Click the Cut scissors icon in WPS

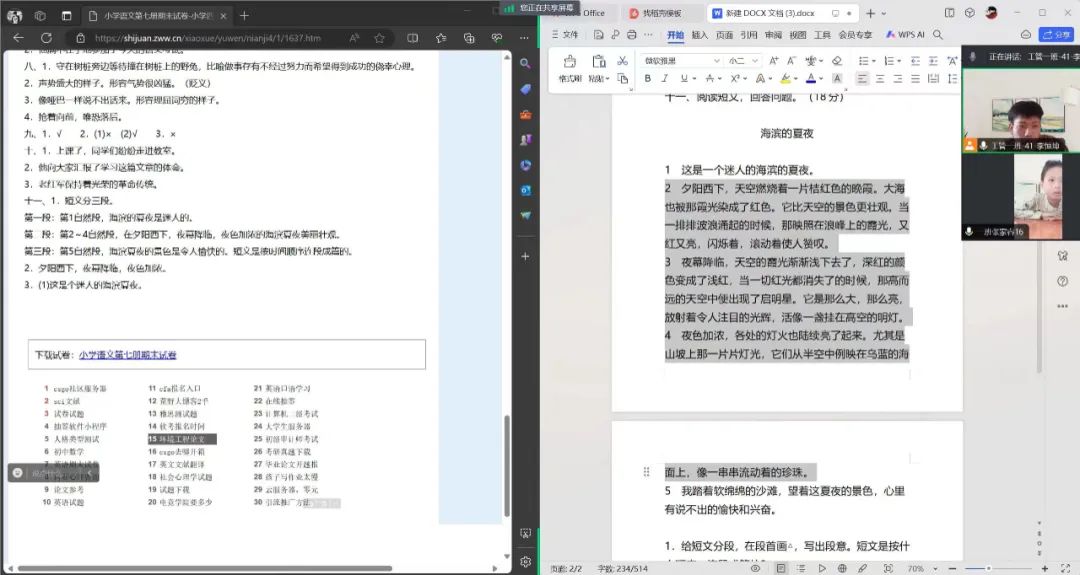(622, 61)
